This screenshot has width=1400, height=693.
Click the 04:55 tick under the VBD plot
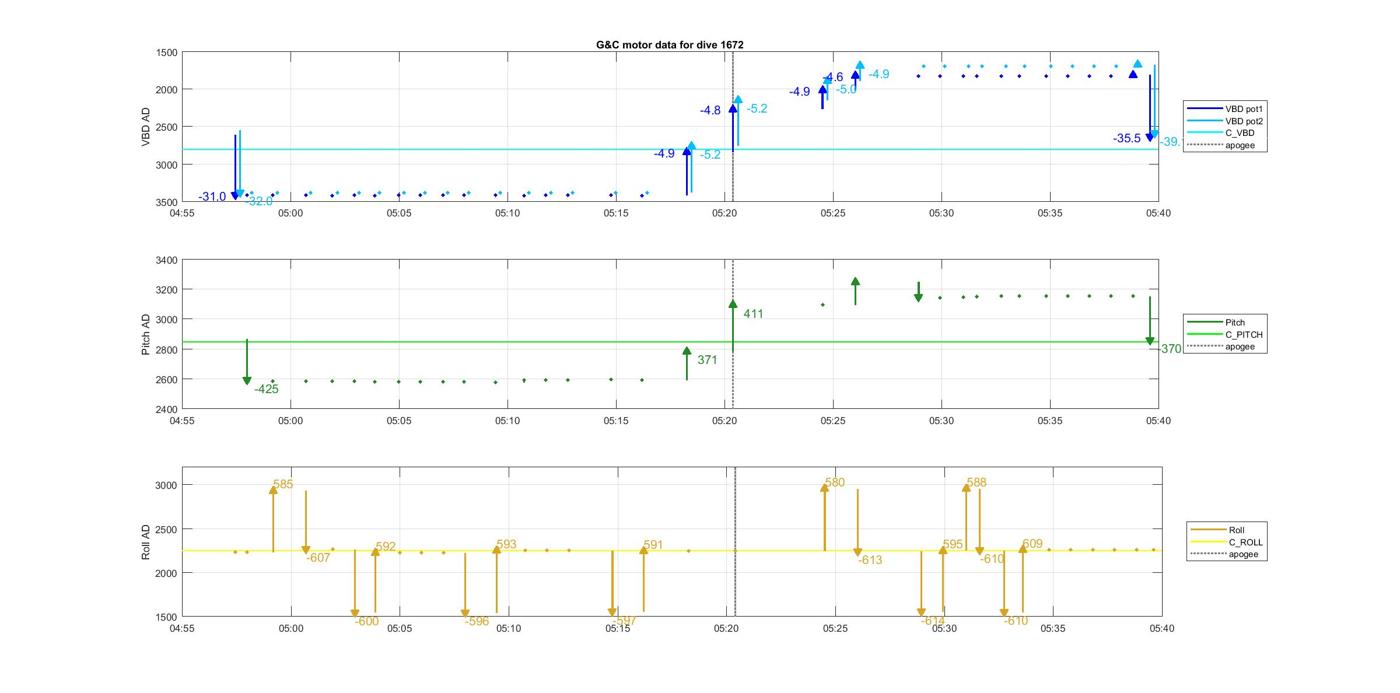click(182, 213)
